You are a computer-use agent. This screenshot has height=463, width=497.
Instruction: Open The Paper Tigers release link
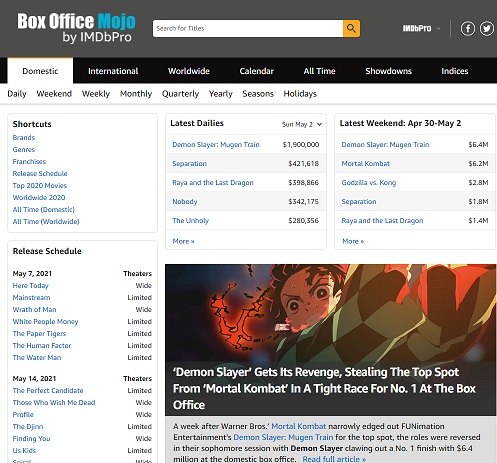point(39,333)
